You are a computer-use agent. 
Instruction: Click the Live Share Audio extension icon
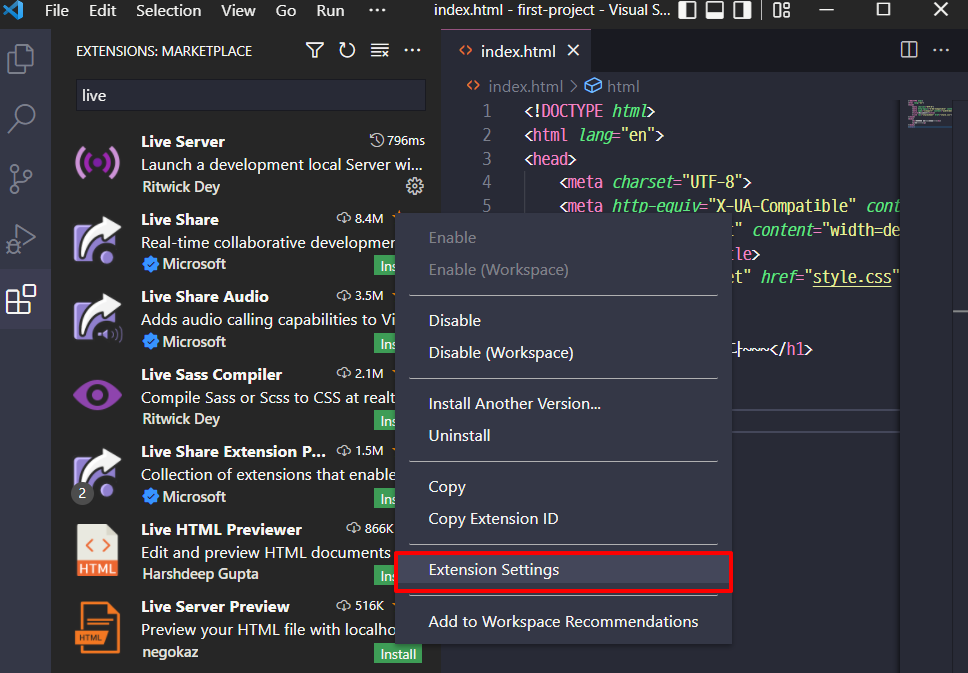pos(97,317)
